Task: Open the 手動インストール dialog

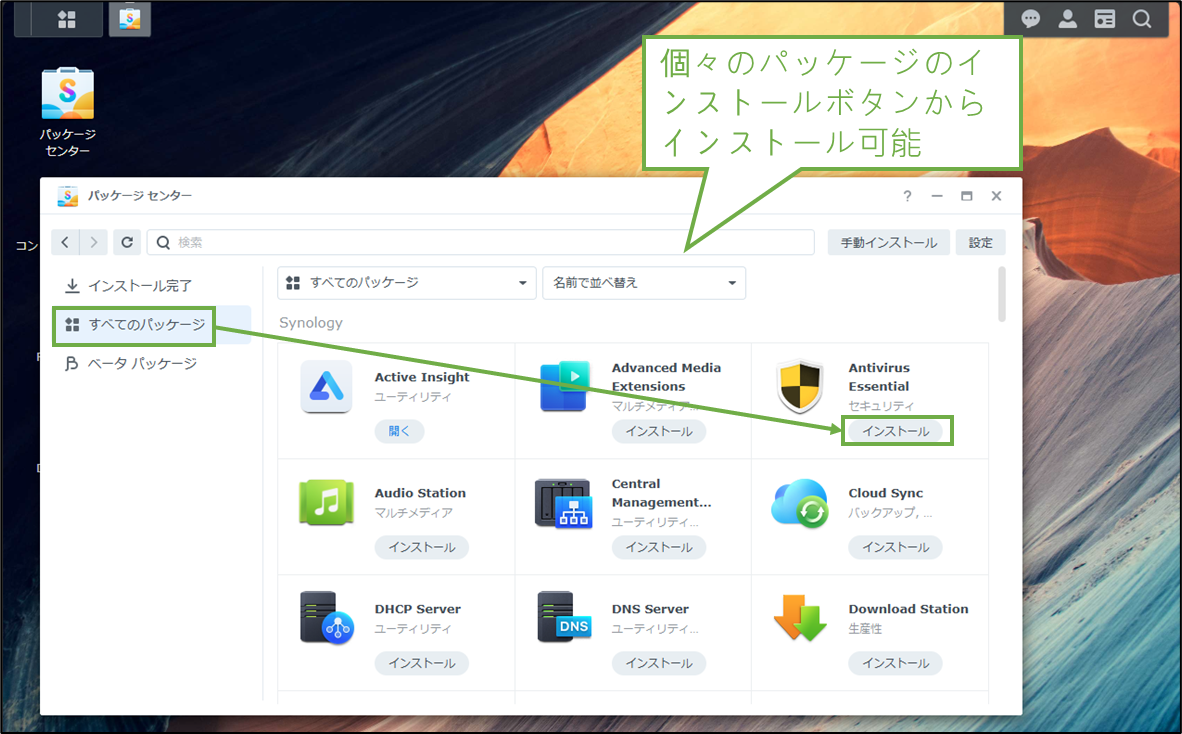Action: tap(889, 243)
